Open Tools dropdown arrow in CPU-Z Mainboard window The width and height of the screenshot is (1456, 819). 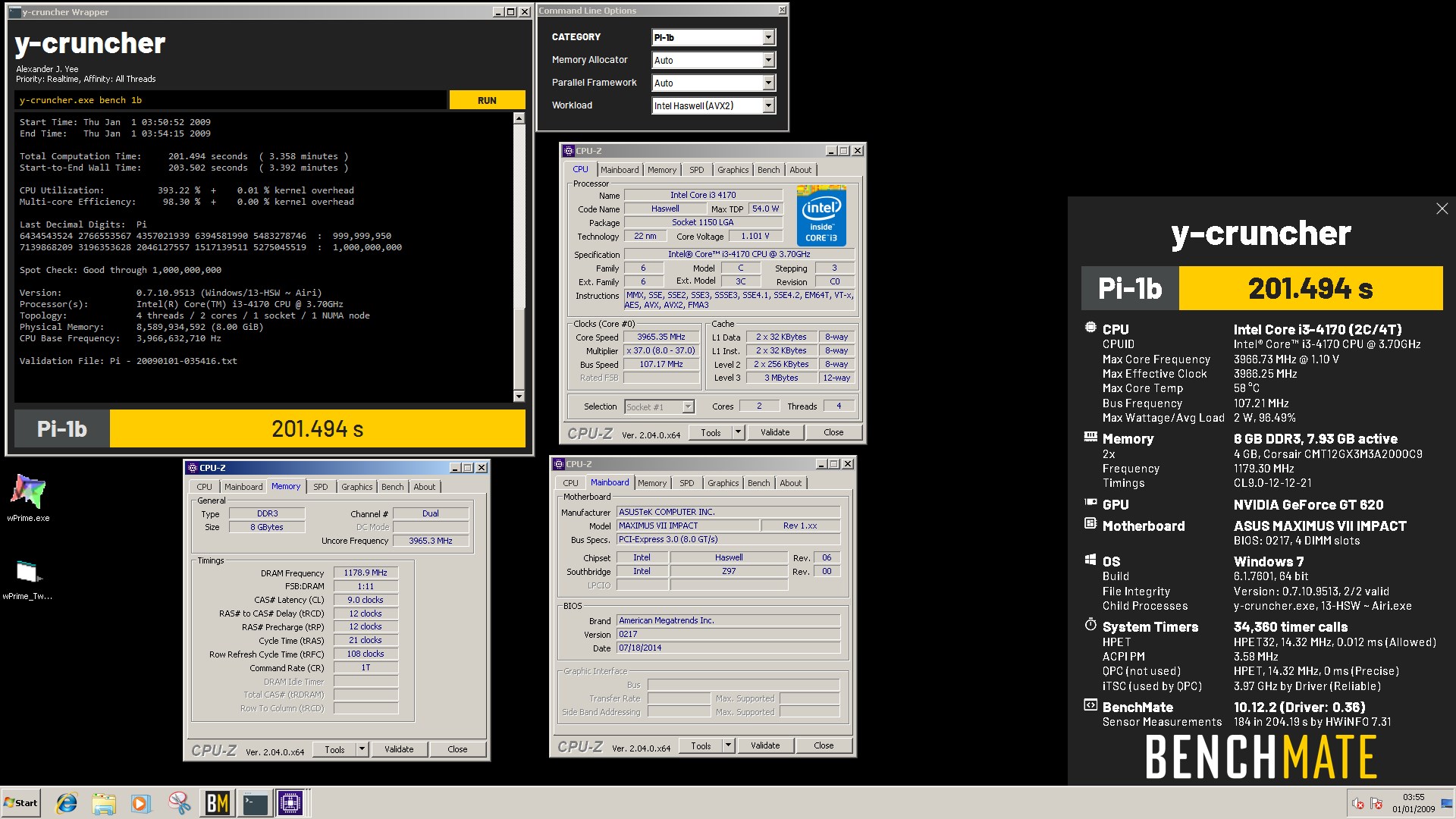click(x=728, y=745)
